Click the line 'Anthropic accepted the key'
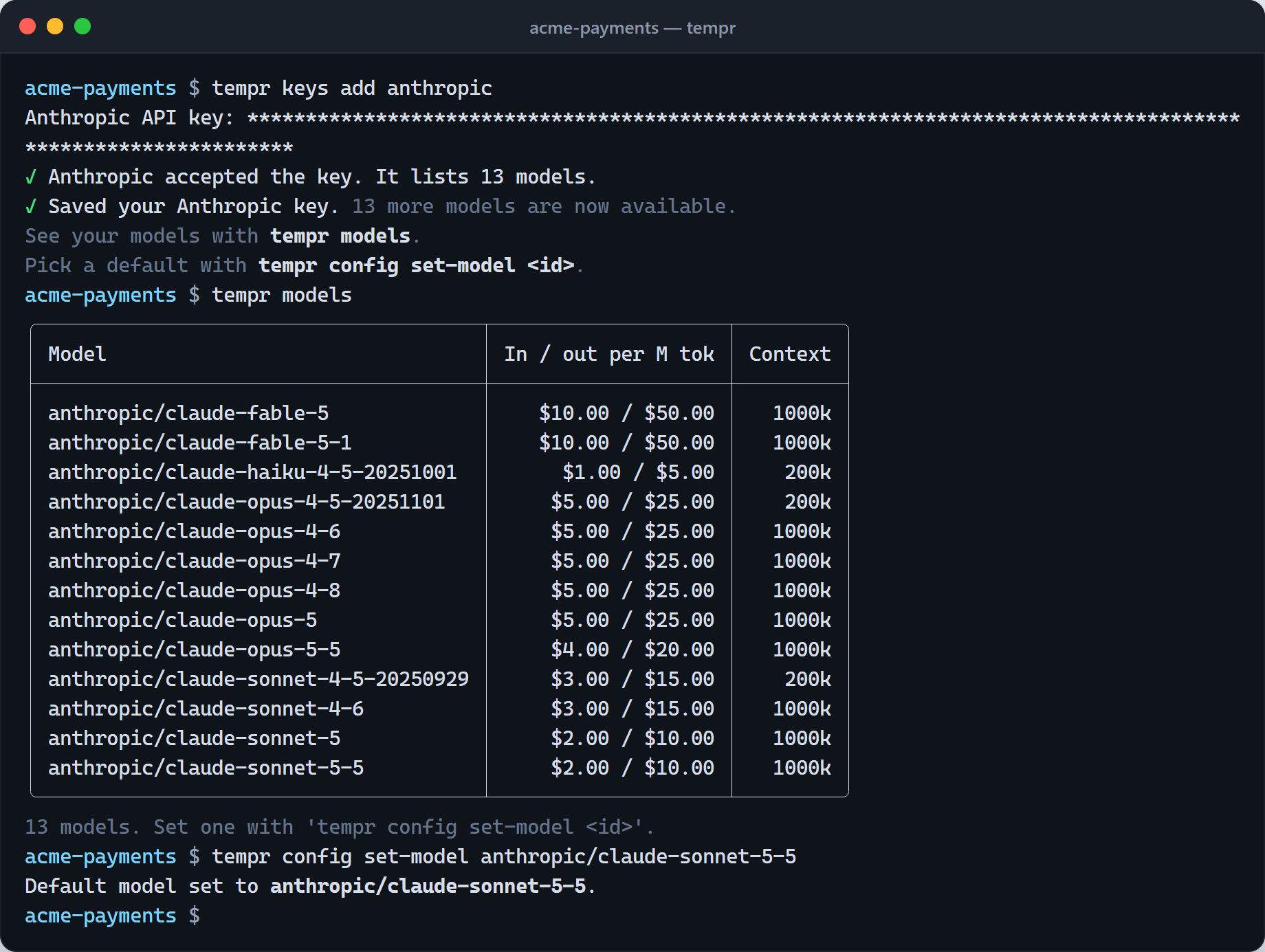The image size is (1265, 952). pyautogui.click(x=310, y=177)
